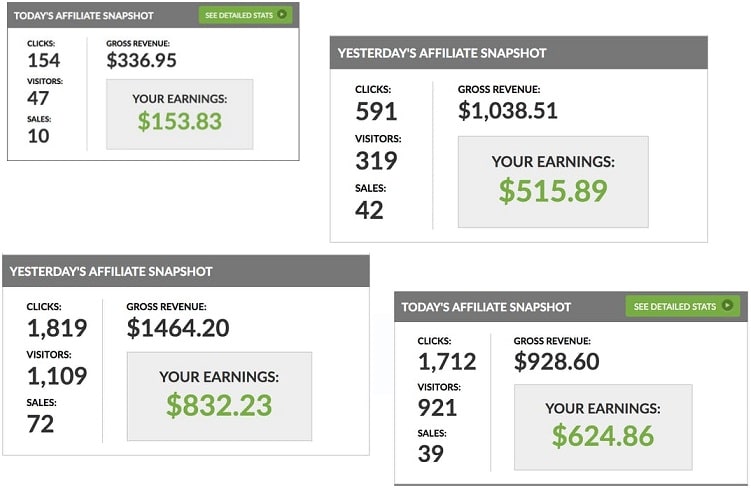Click the $1,038.51 gross revenue value
This screenshot has height=488, width=751.
point(508,110)
